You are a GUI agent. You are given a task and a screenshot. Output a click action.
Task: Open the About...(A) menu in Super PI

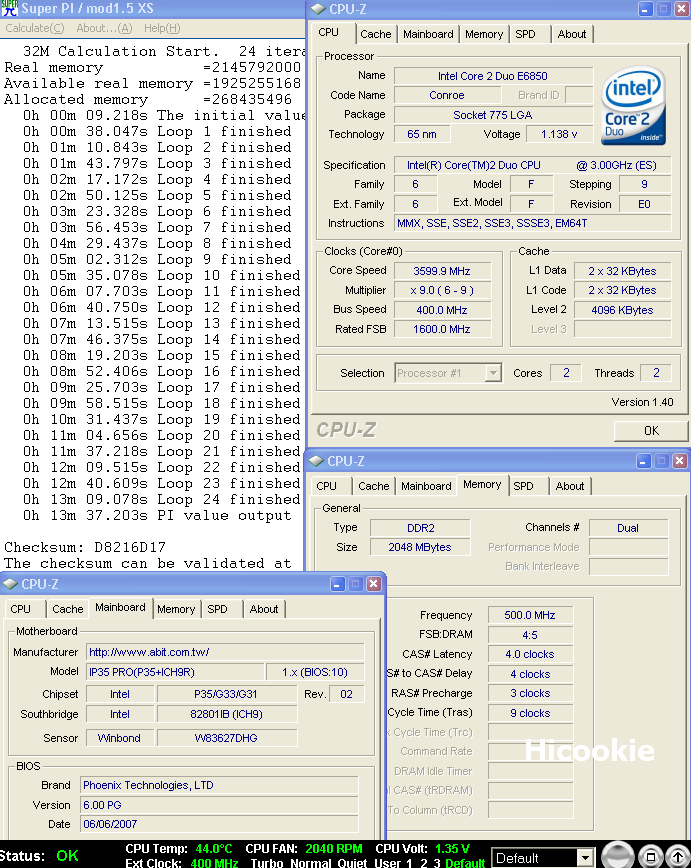click(104, 28)
